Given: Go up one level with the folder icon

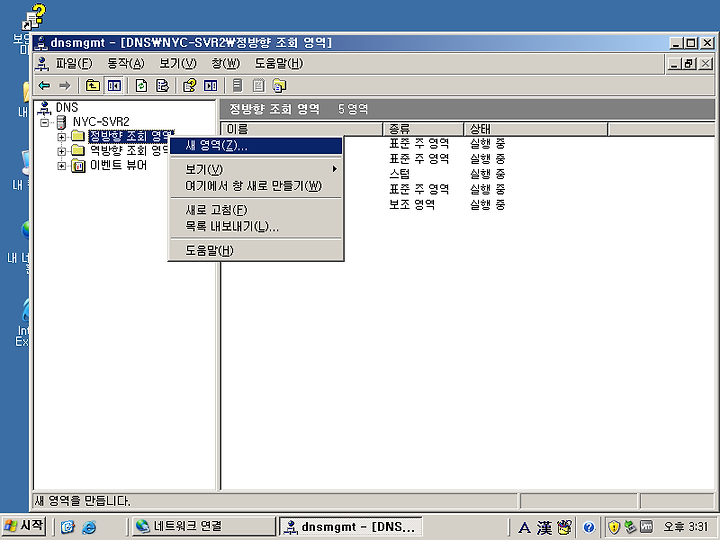Looking at the screenshot, I should coord(93,85).
